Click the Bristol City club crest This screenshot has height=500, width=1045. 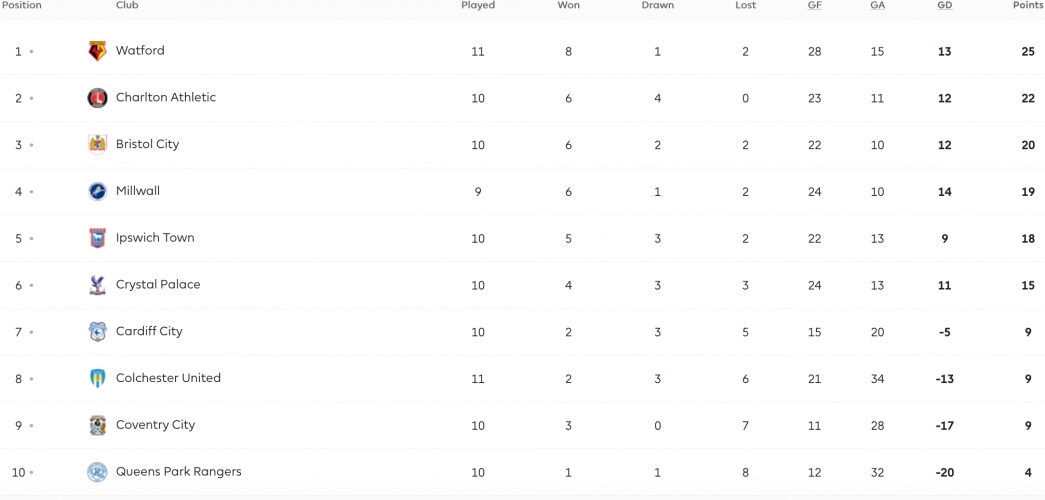[x=97, y=145]
